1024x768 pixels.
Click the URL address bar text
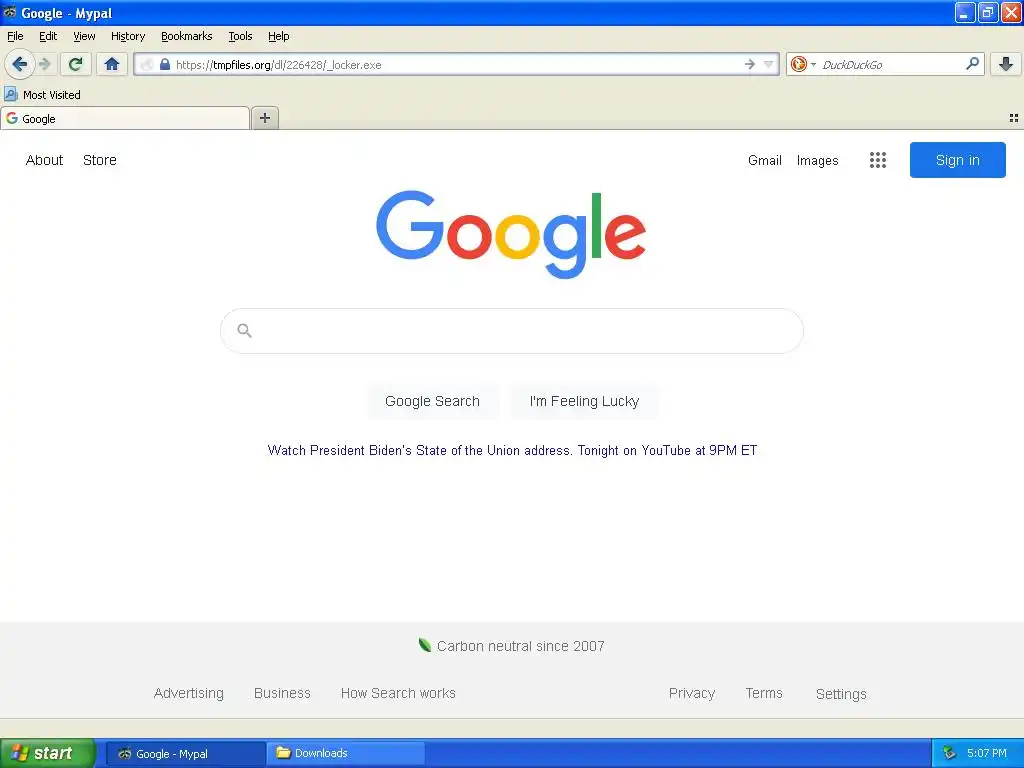pos(279,65)
